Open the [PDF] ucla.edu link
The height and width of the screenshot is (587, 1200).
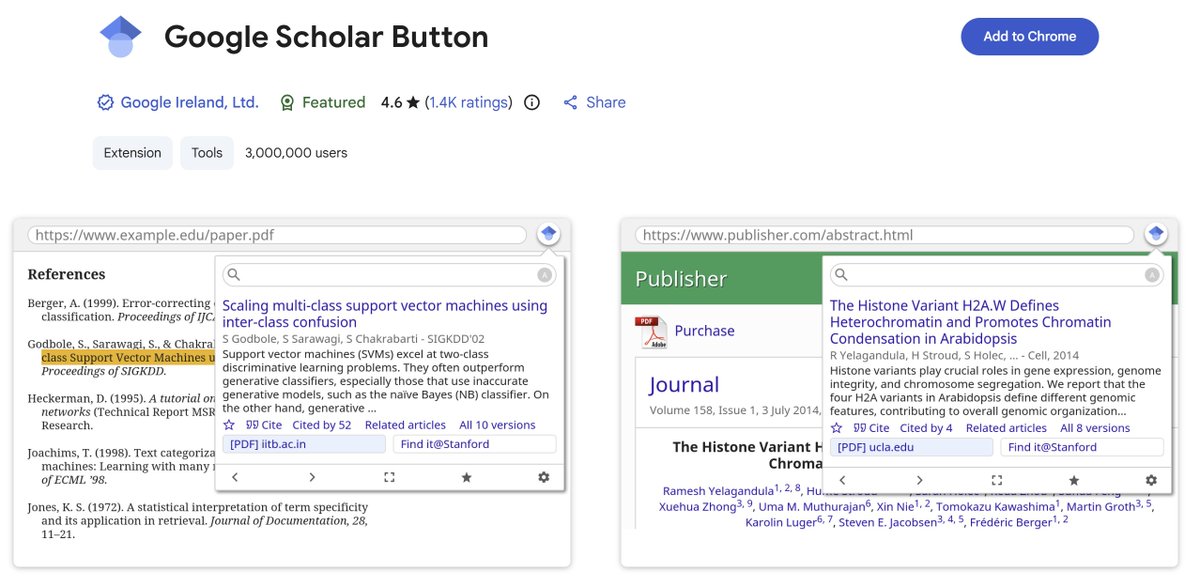pos(912,447)
